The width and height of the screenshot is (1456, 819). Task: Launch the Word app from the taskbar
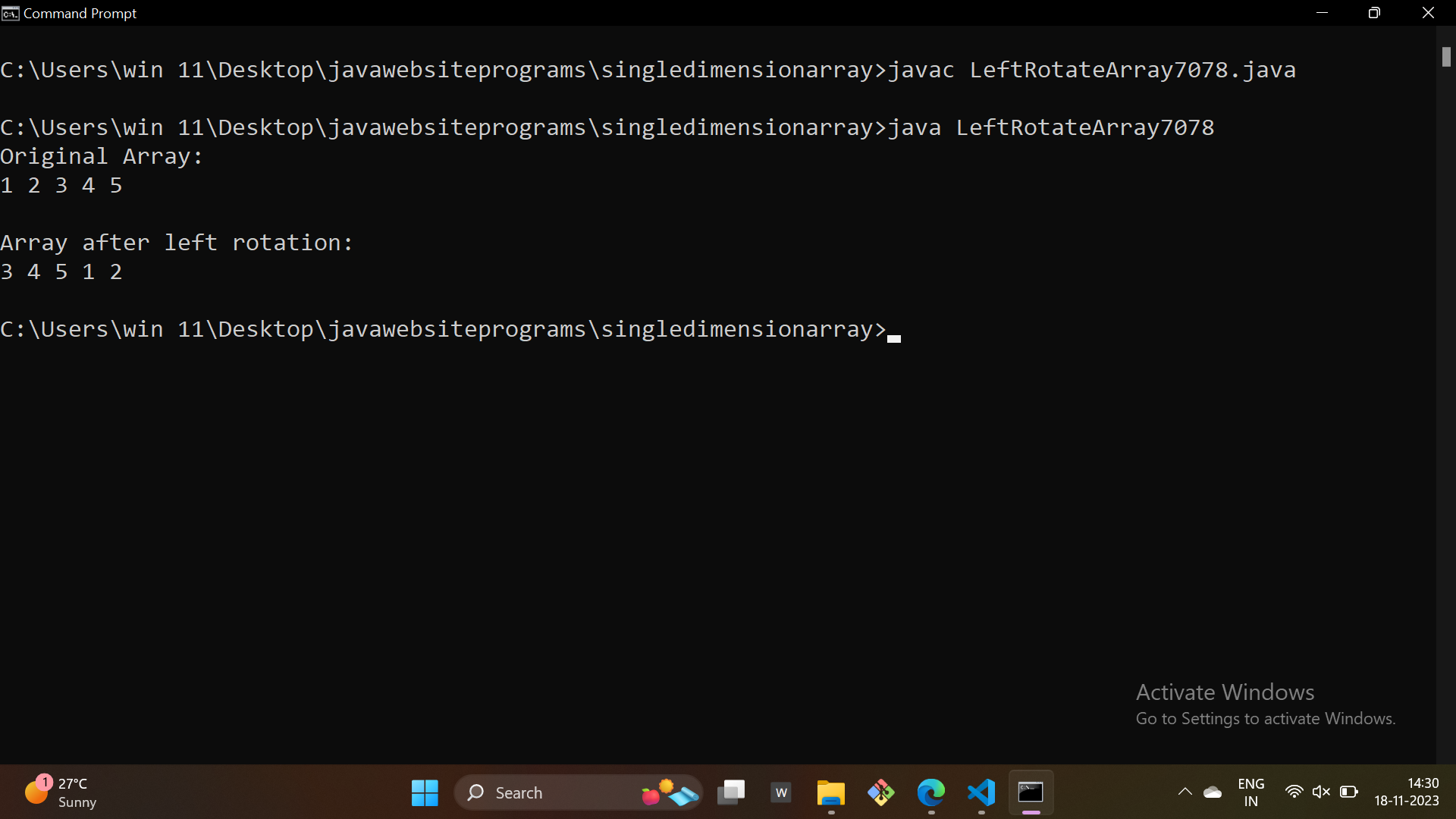[x=781, y=792]
